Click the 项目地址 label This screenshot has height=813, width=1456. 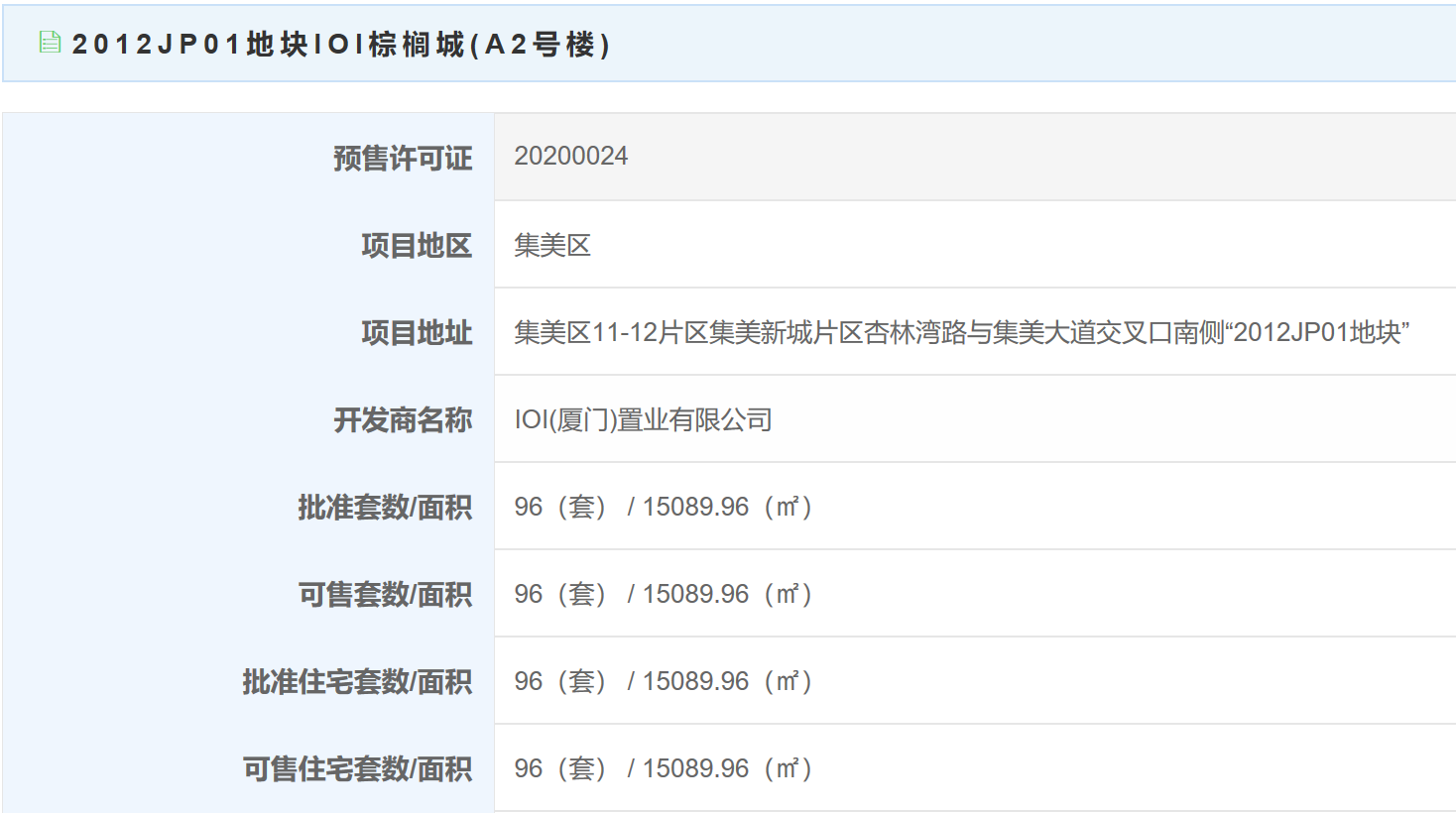click(417, 333)
